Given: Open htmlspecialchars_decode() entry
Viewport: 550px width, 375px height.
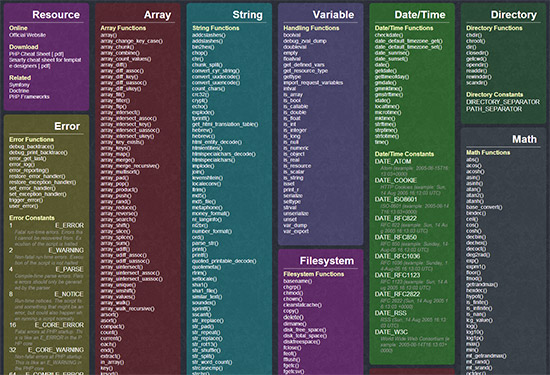Looking at the screenshot, I should click(x=224, y=154).
